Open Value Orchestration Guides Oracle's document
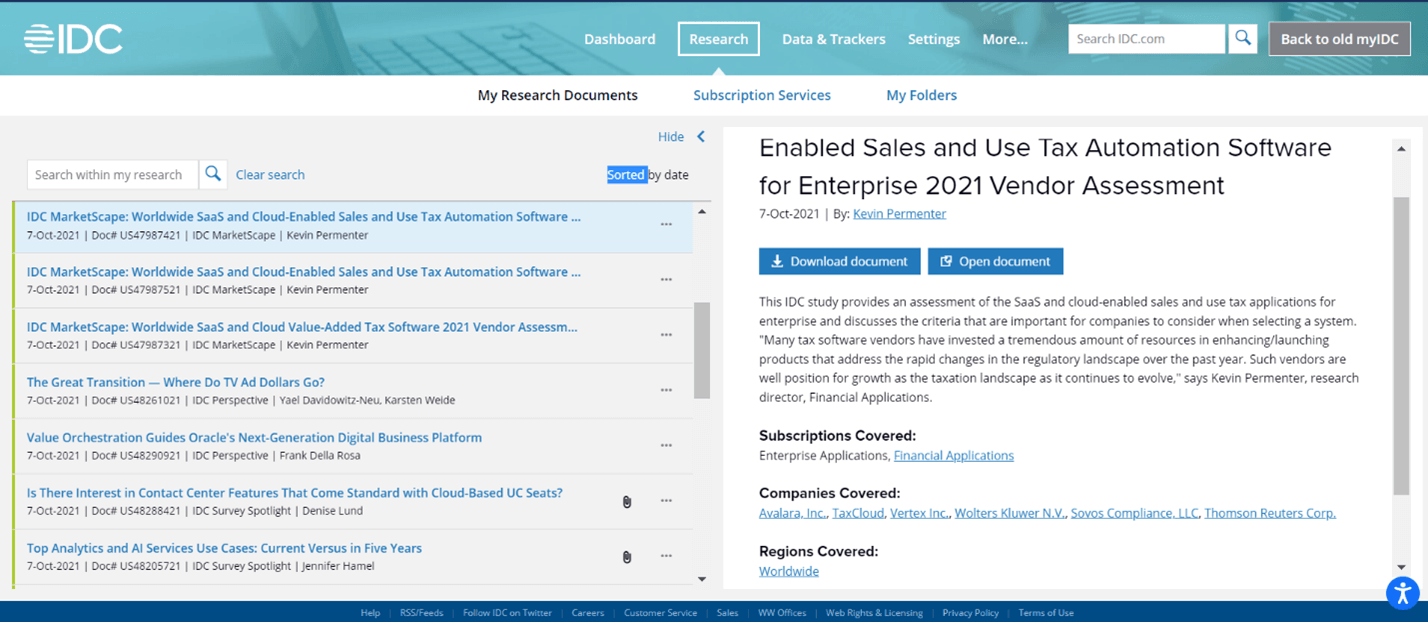 click(x=254, y=437)
